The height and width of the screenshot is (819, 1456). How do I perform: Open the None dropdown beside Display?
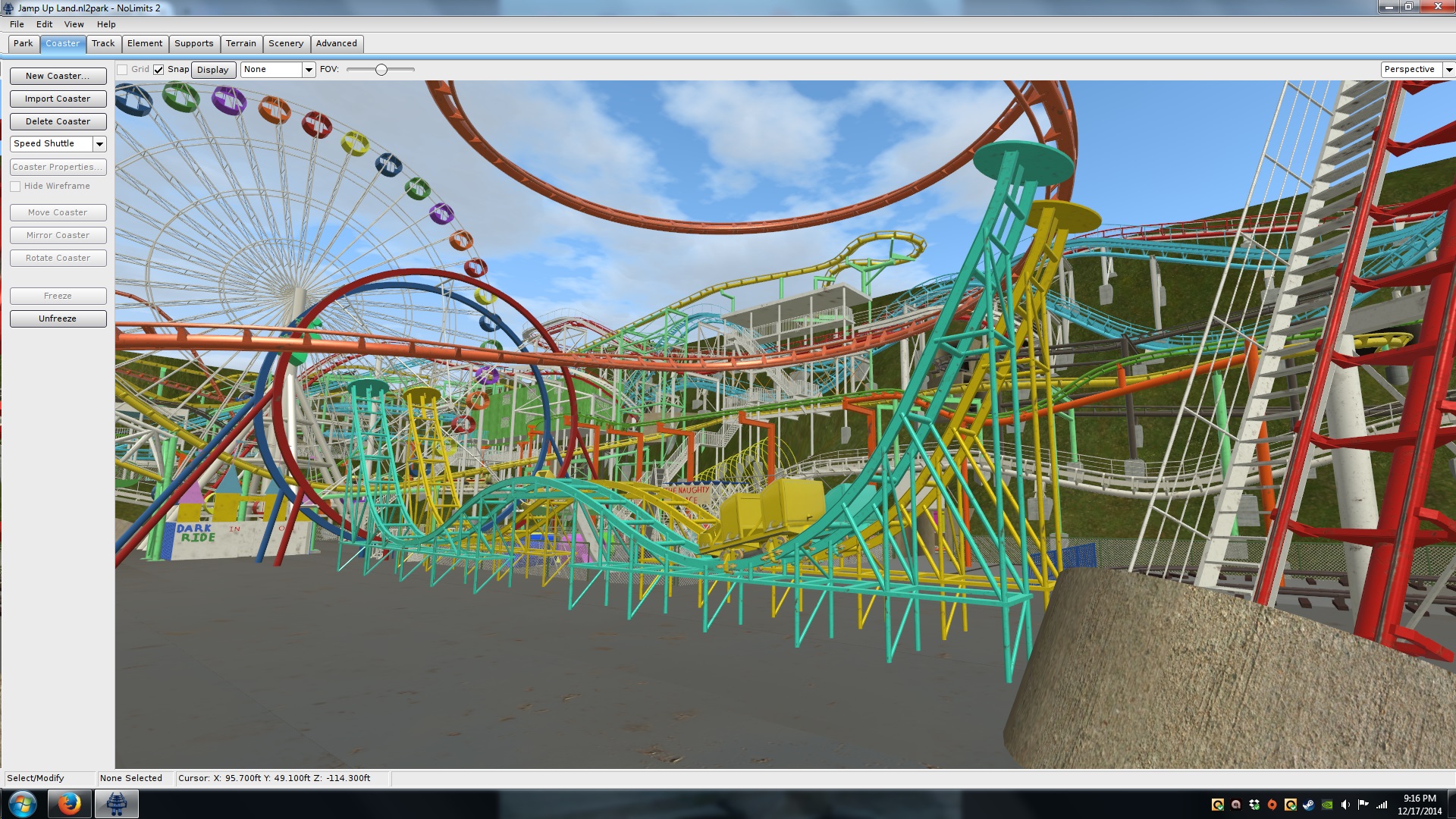tap(309, 70)
